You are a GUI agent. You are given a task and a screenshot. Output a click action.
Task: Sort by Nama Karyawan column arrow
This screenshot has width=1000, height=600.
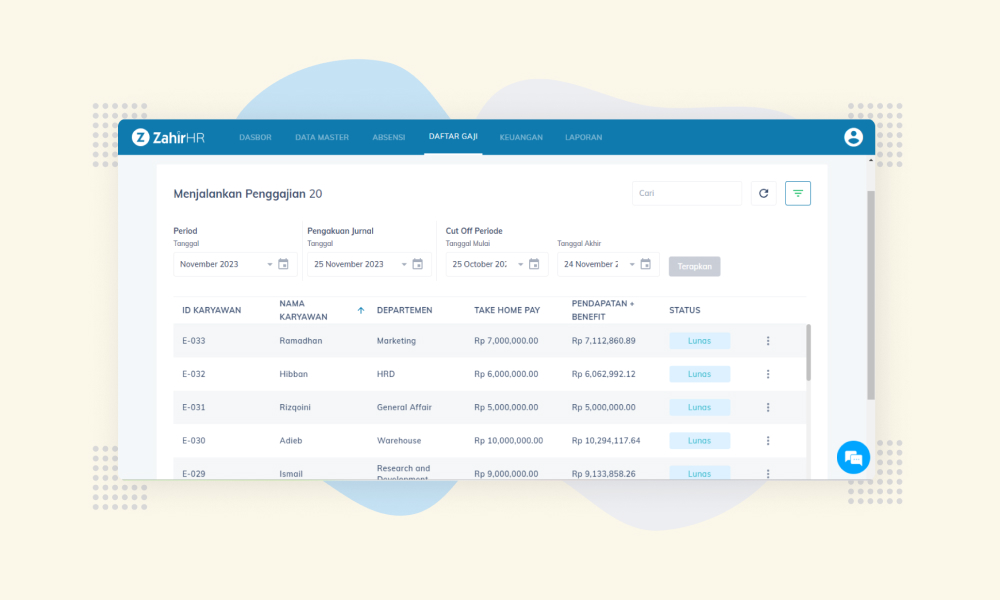tap(361, 311)
